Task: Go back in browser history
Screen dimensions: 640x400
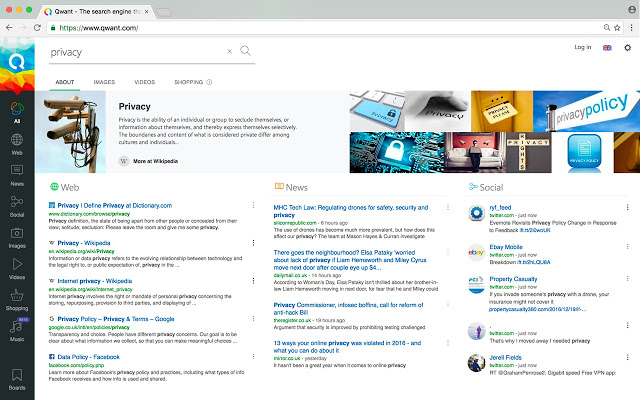Action: (x=9, y=28)
